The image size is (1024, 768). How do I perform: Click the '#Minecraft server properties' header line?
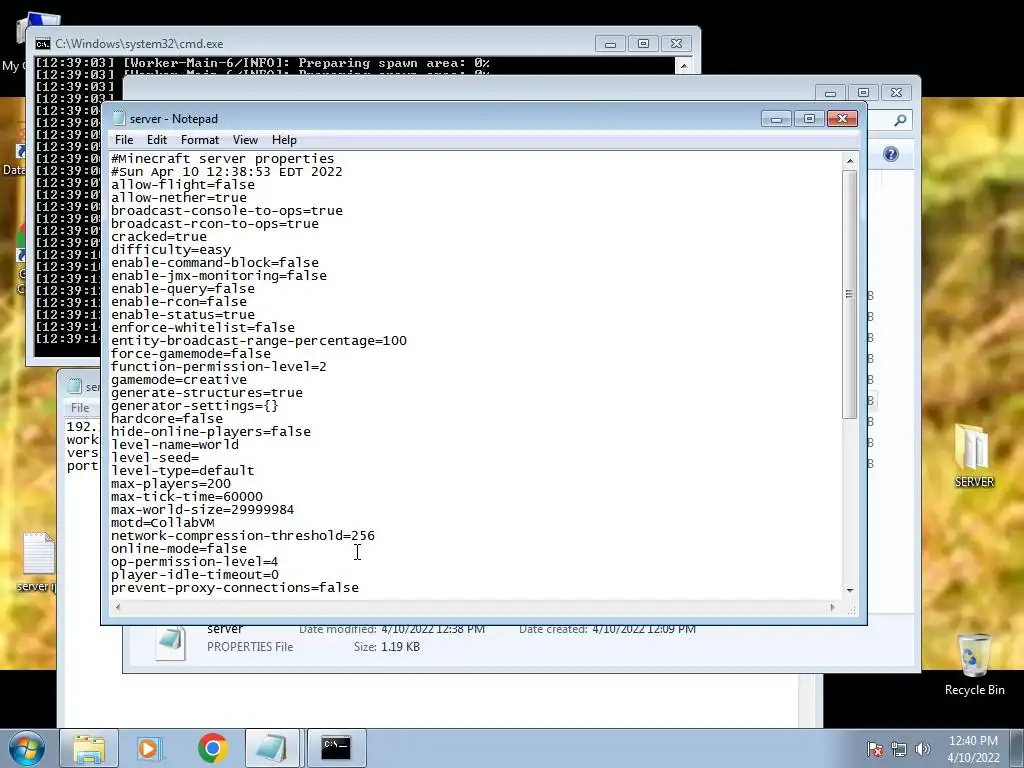(223, 159)
